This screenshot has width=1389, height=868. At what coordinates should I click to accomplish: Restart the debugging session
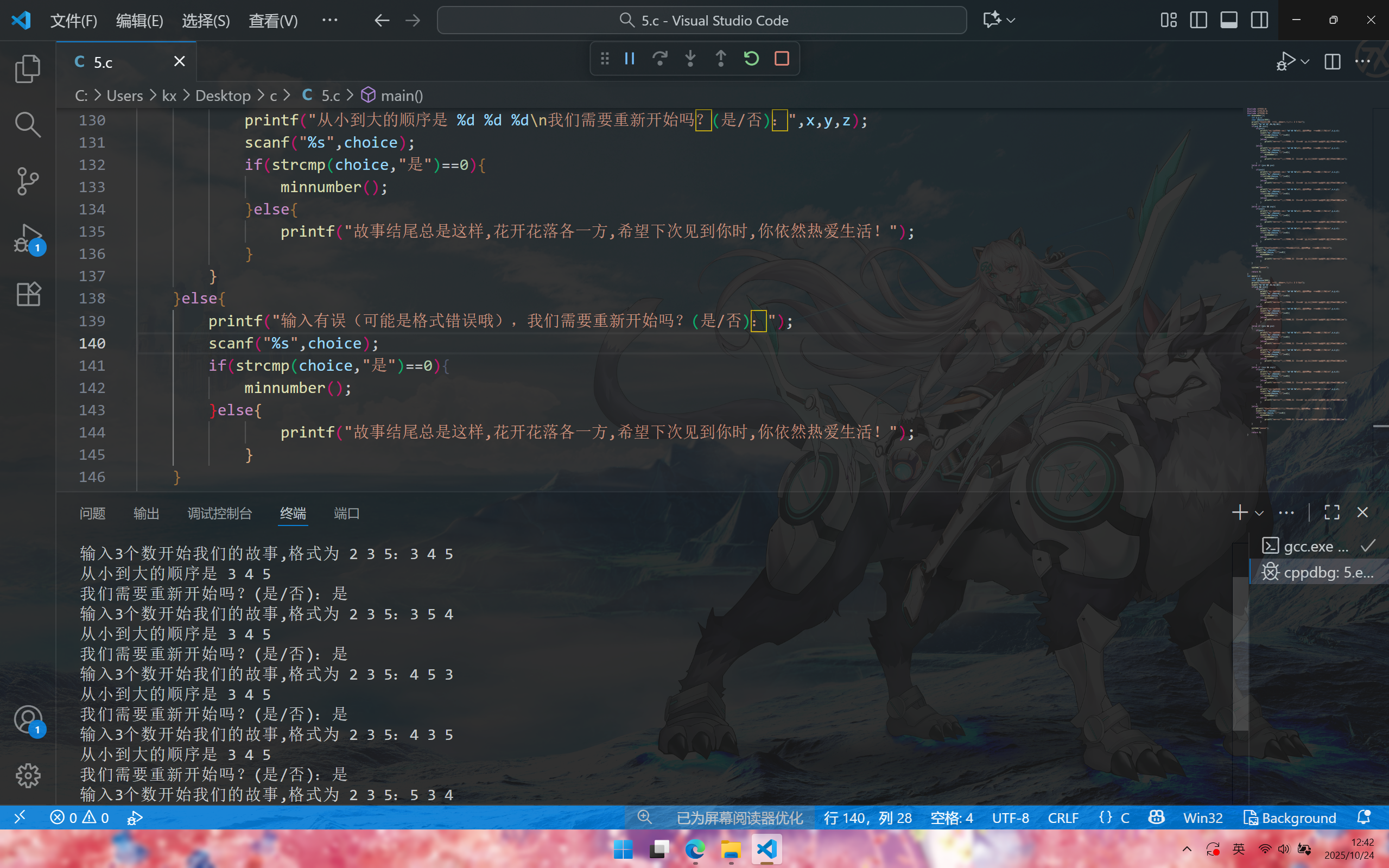751,59
